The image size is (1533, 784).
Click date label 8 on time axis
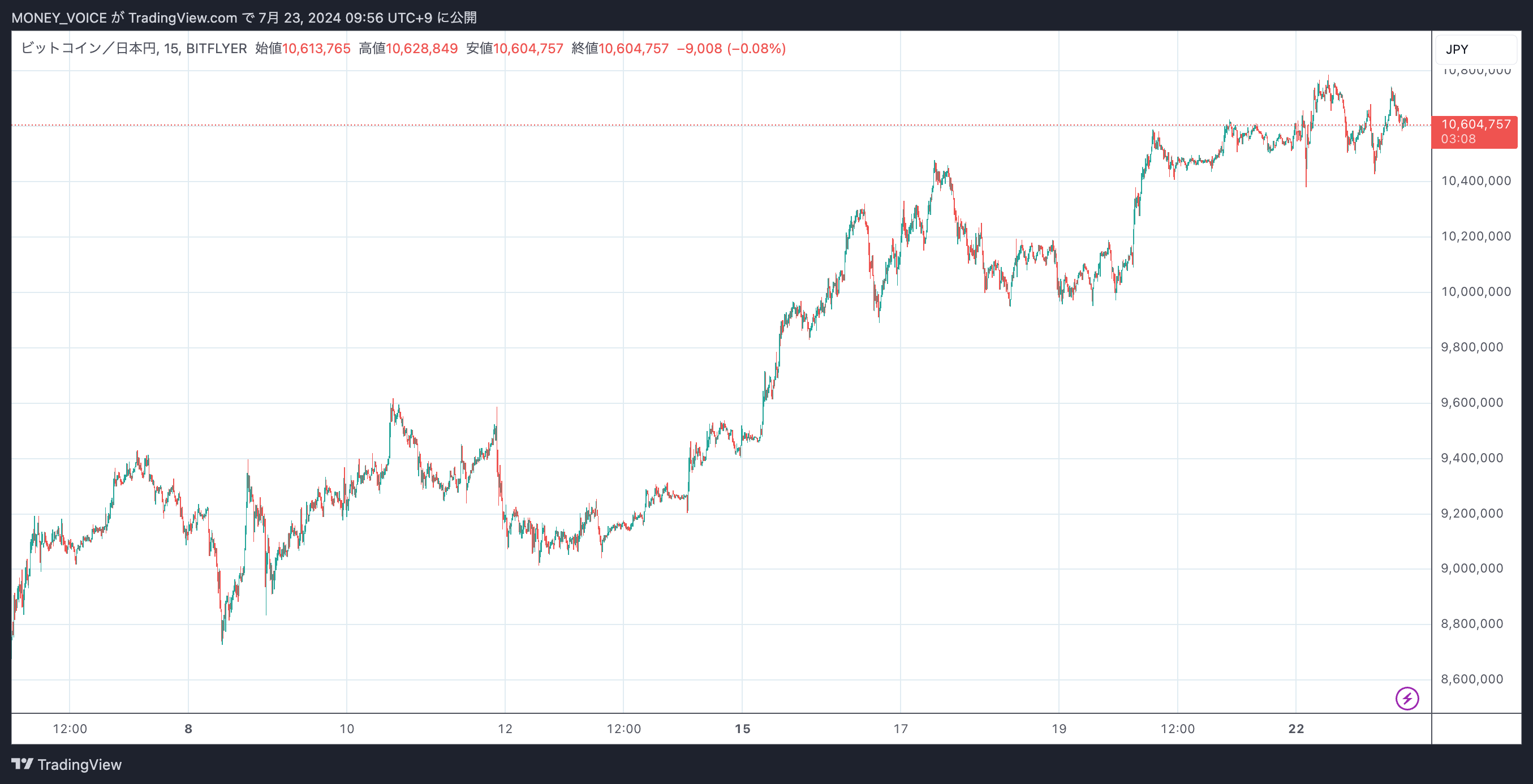[188, 729]
